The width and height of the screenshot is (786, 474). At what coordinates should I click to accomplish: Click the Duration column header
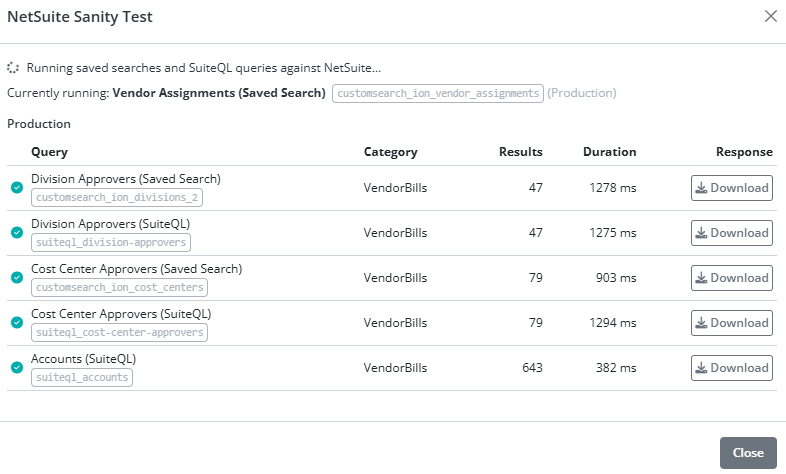click(x=610, y=152)
